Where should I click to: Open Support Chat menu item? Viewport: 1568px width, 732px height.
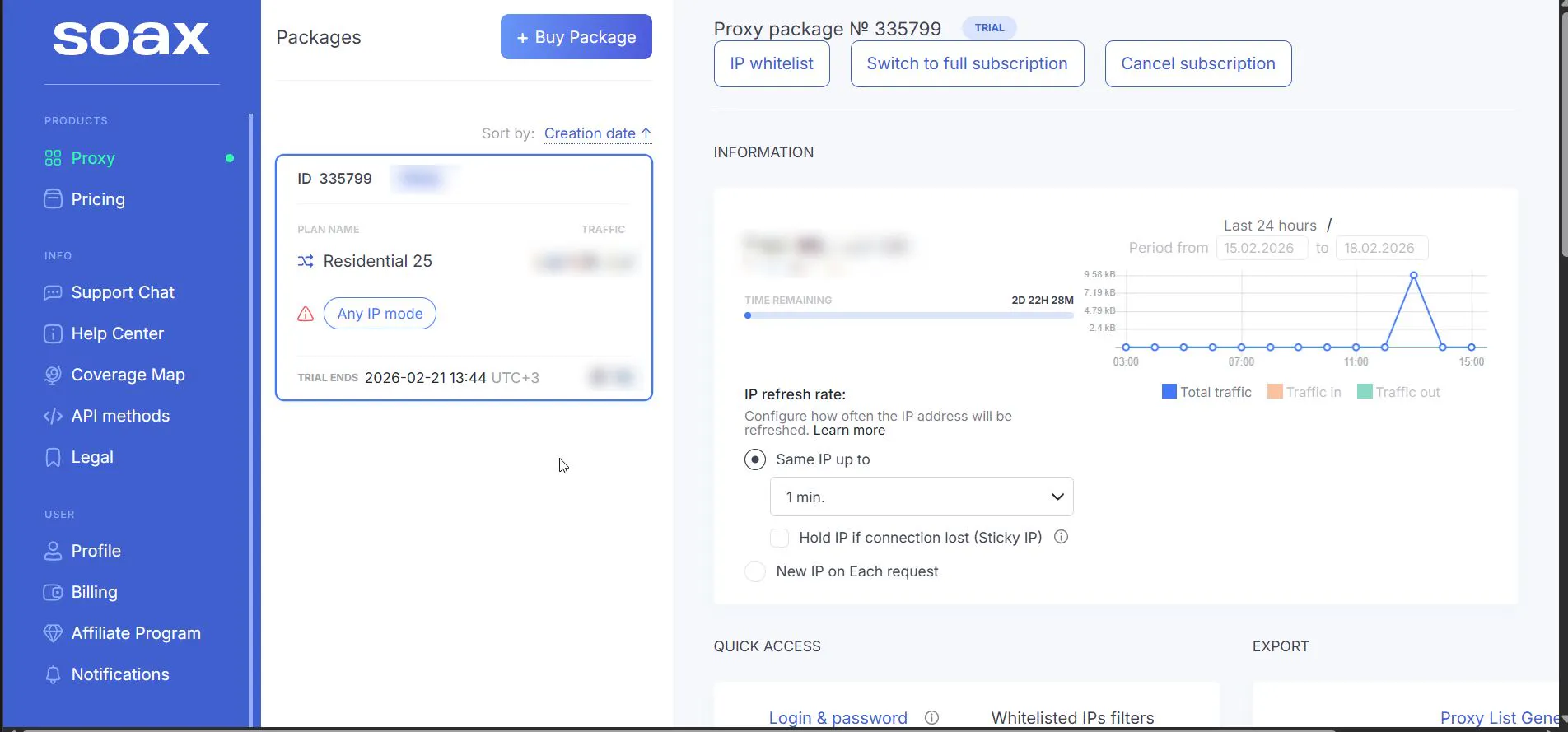tap(123, 292)
